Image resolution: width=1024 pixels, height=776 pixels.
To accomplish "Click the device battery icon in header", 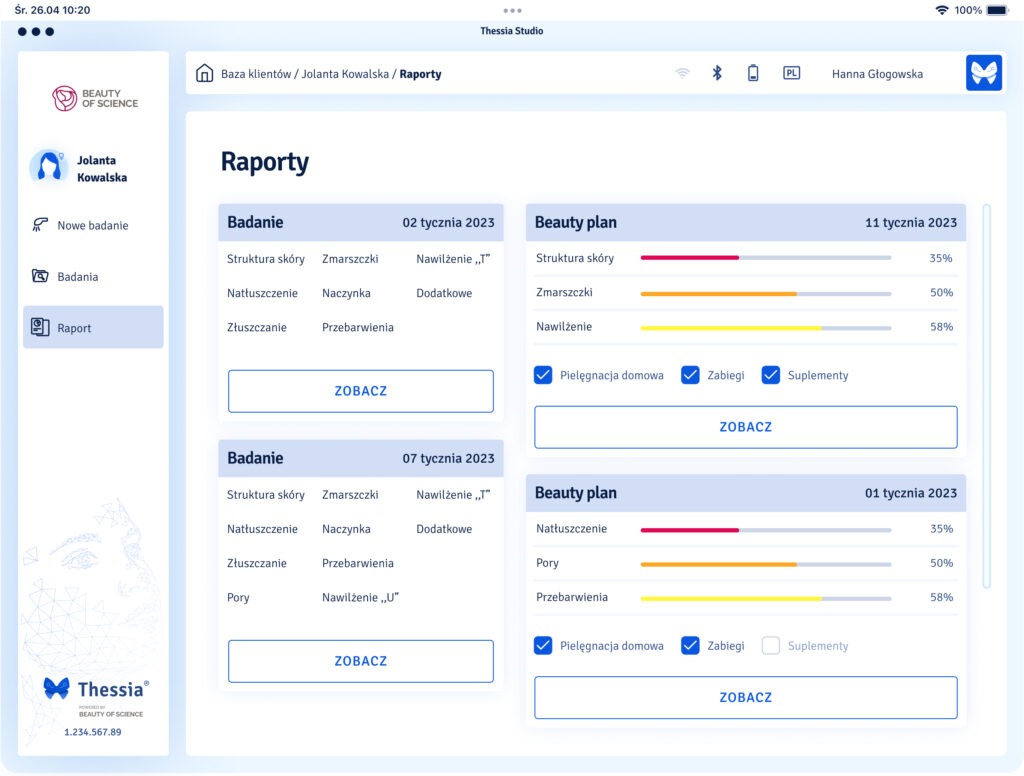I will tap(753, 73).
